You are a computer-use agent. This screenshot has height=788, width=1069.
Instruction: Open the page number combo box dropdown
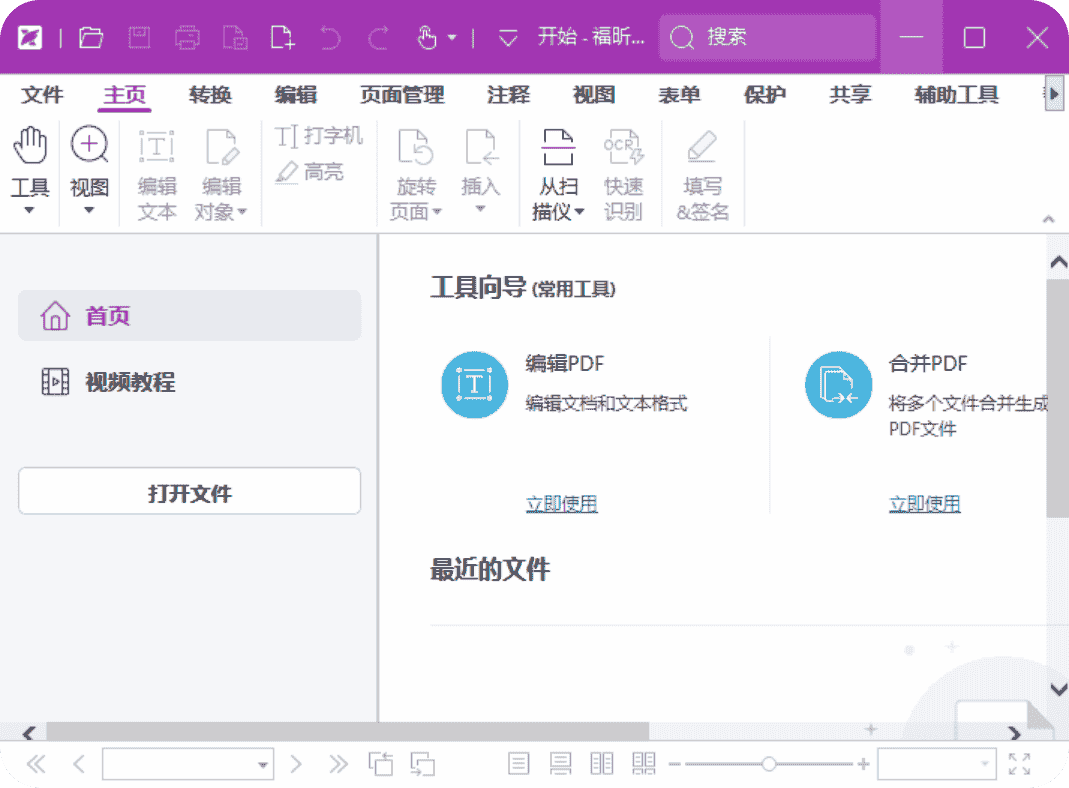click(264, 765)
